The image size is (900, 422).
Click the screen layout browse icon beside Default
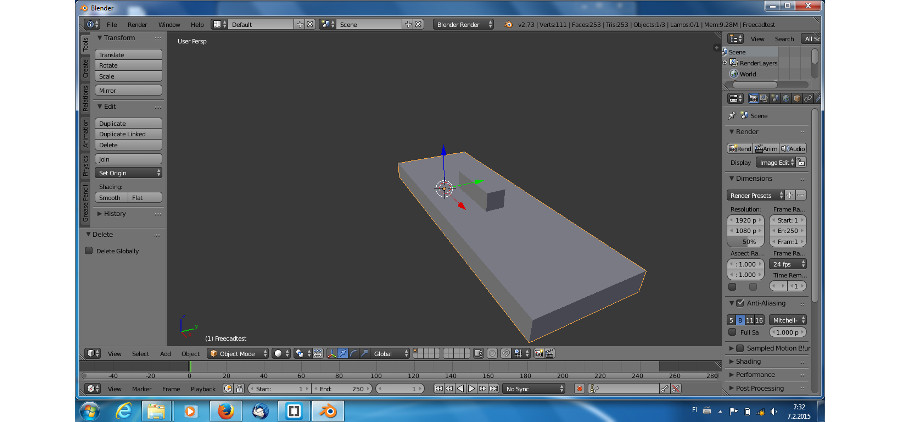[218, 23]
